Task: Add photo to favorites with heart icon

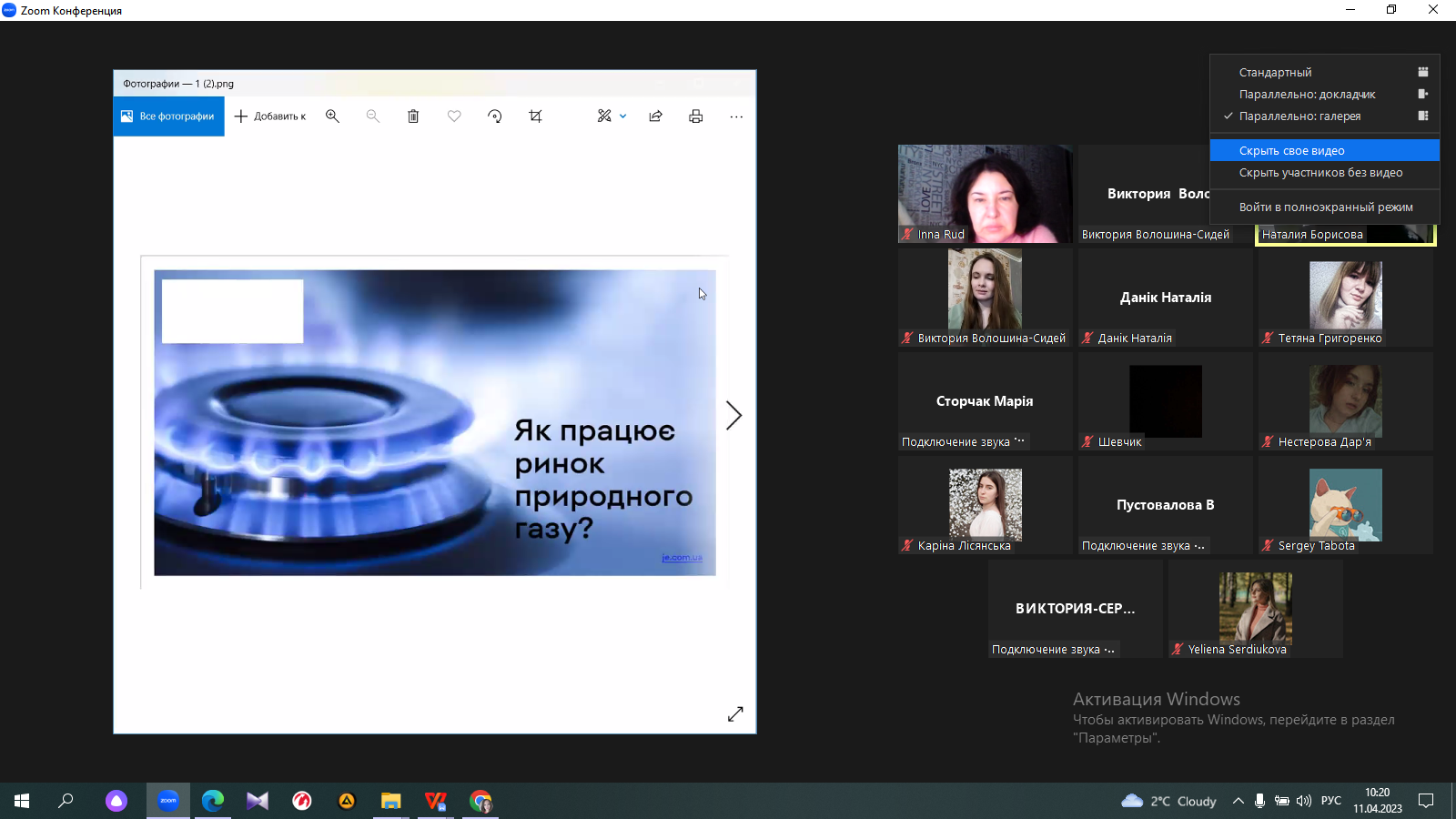Action: (454, 116)
